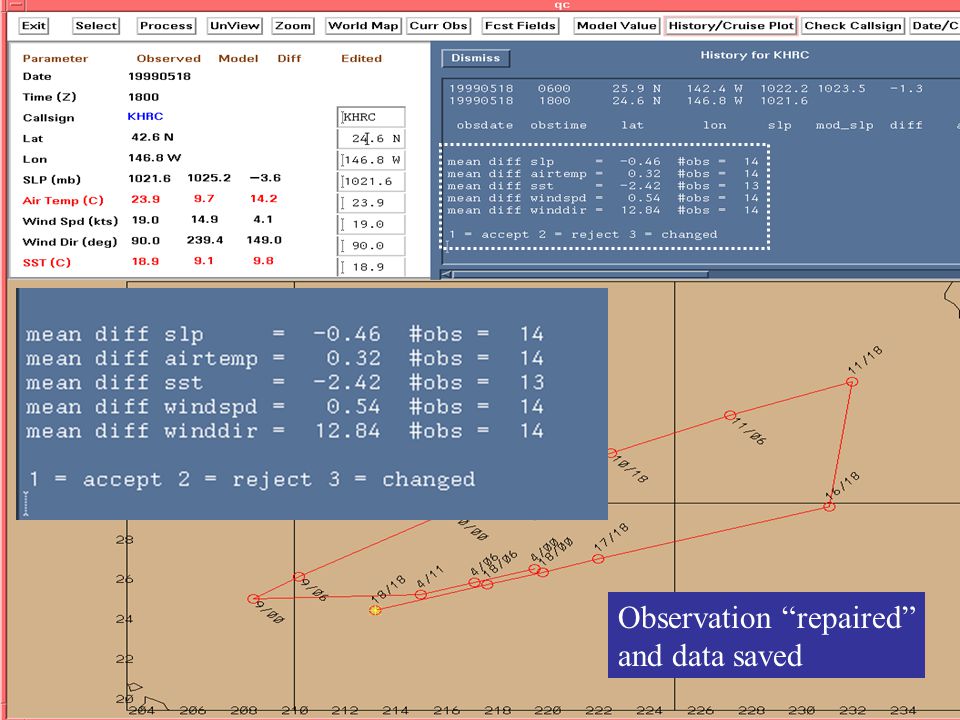Click the 'History for KHRC' title

tap(754, 55)
